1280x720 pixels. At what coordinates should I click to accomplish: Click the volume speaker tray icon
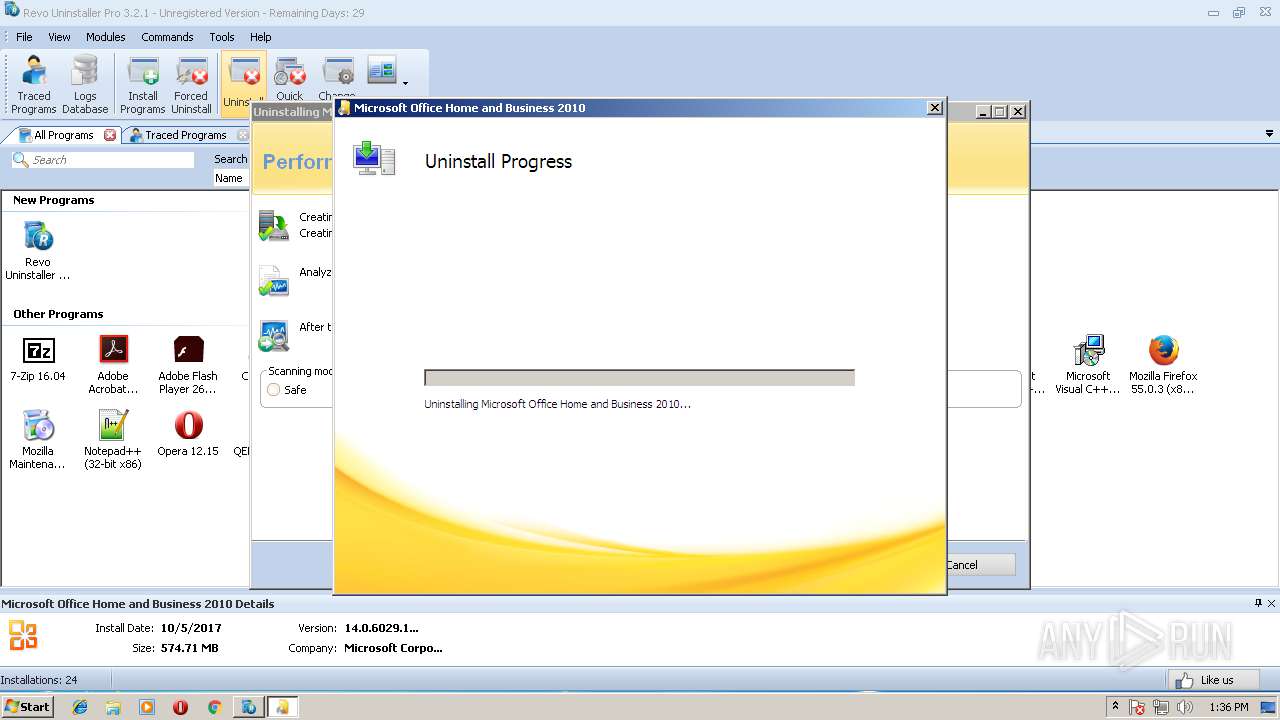1185,707
